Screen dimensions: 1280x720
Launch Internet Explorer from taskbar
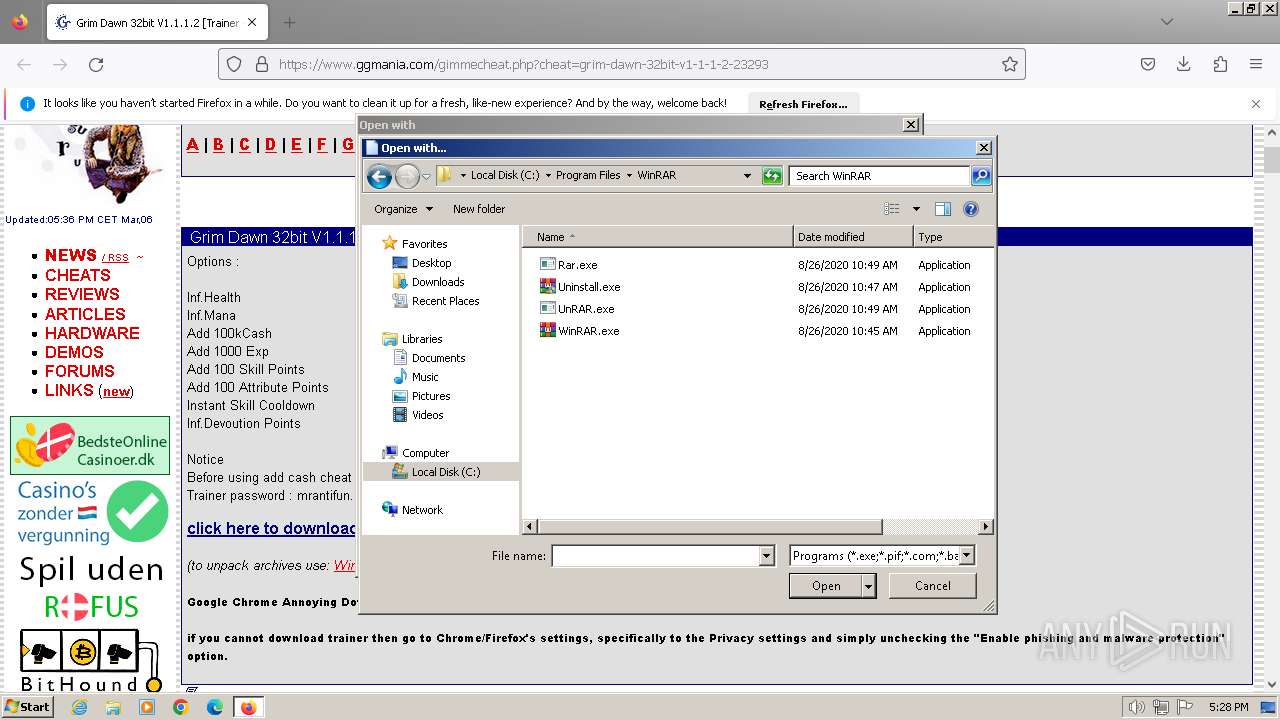coord(80,707)
